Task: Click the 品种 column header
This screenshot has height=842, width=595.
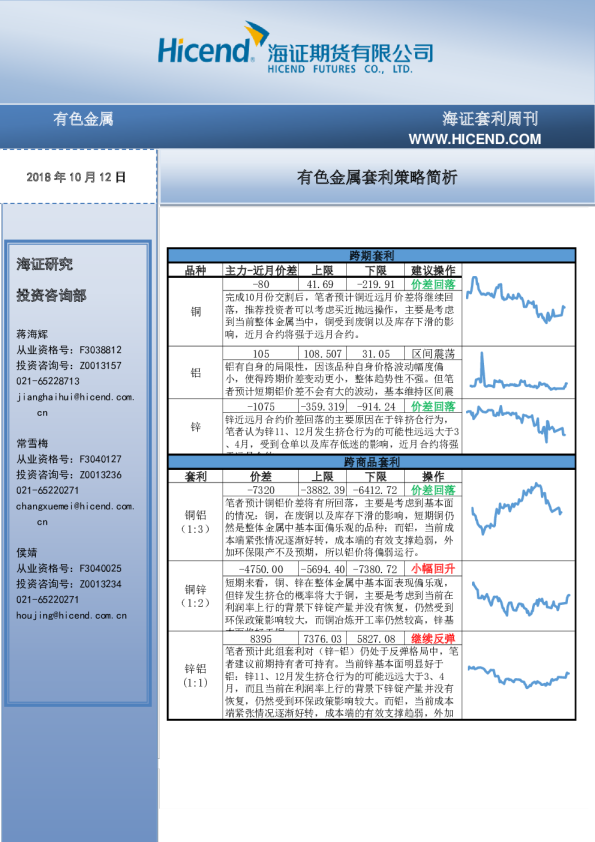Action: click(195, 271)
